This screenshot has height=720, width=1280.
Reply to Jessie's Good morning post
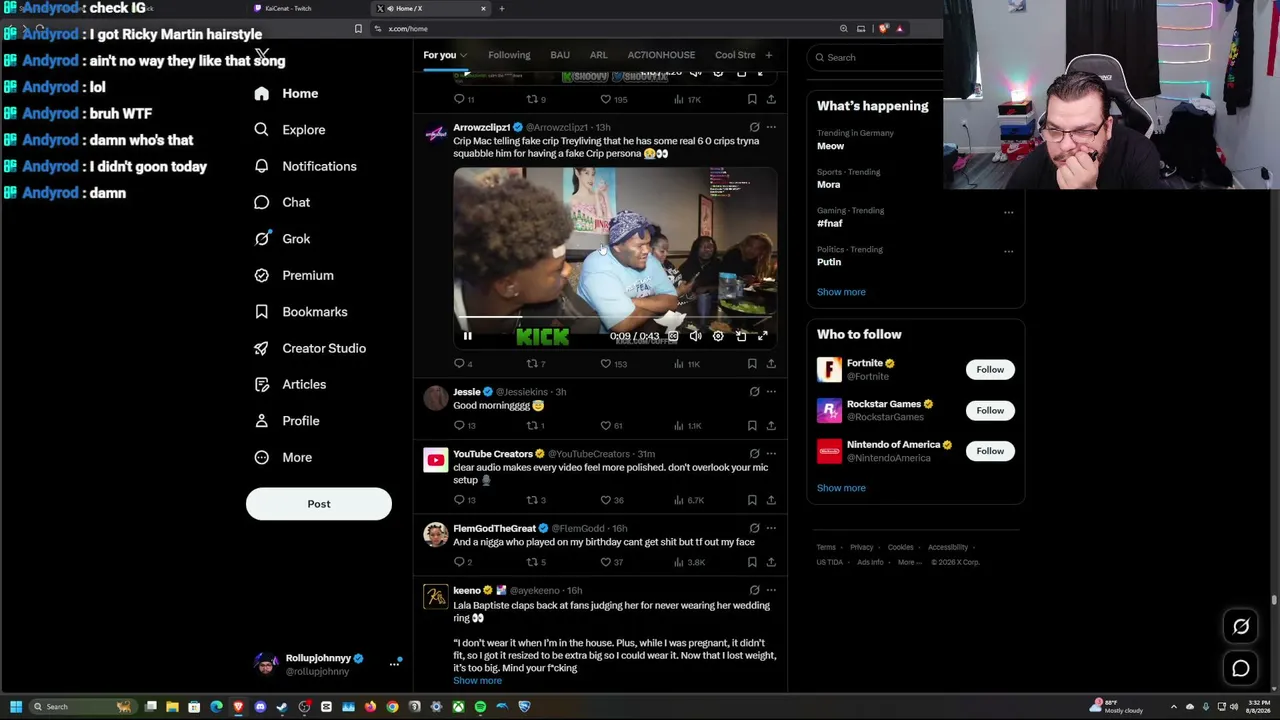coord(459,426)
